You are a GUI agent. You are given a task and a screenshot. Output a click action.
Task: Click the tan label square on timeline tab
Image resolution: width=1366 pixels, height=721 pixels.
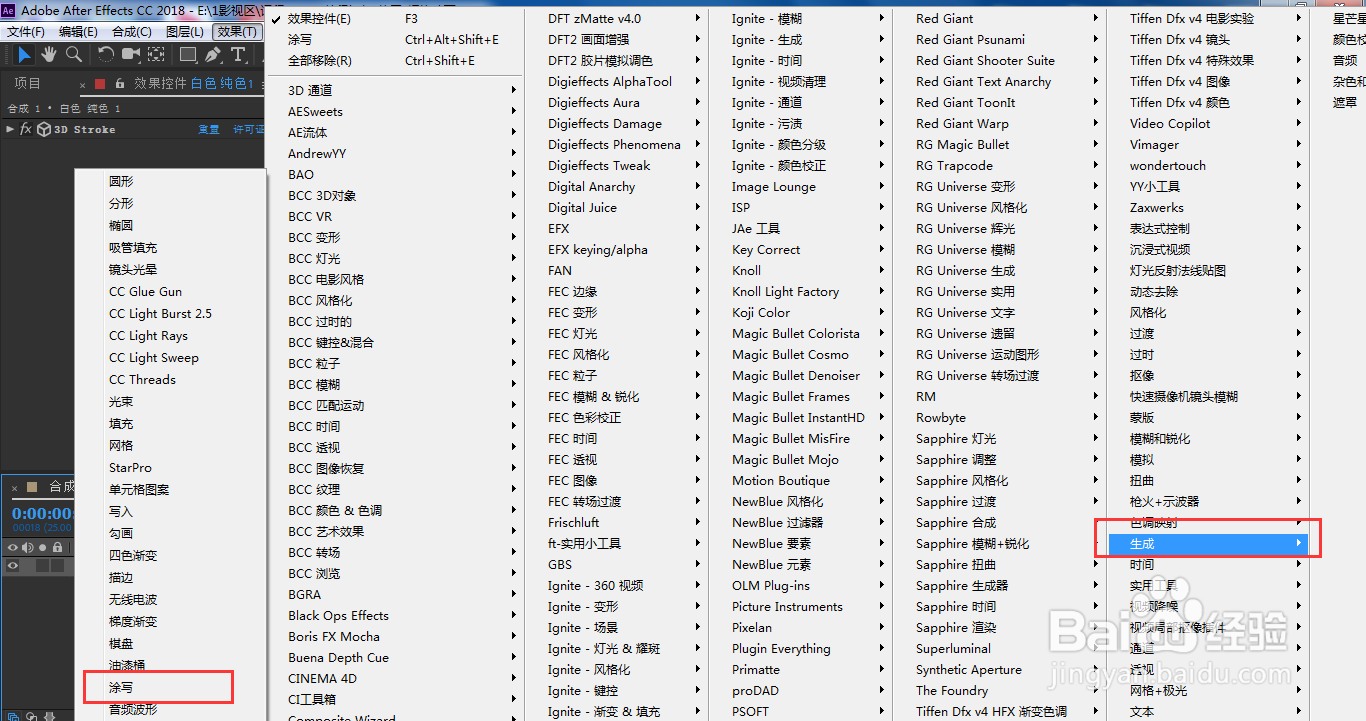tap(32, 487)
